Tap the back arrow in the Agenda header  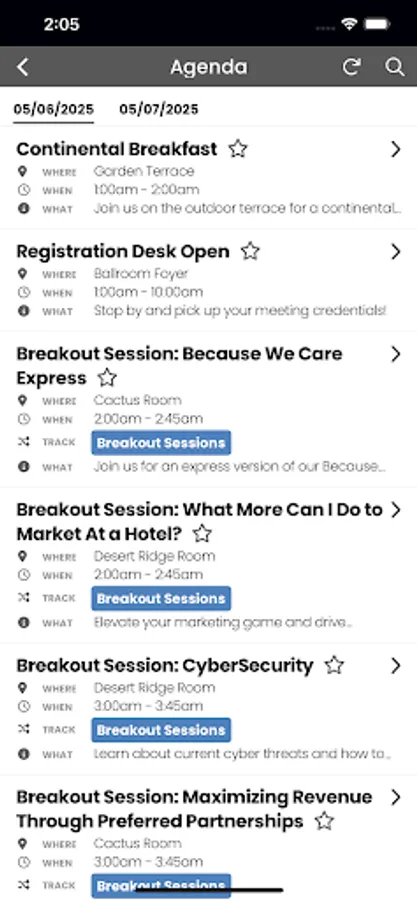(22, 67)
